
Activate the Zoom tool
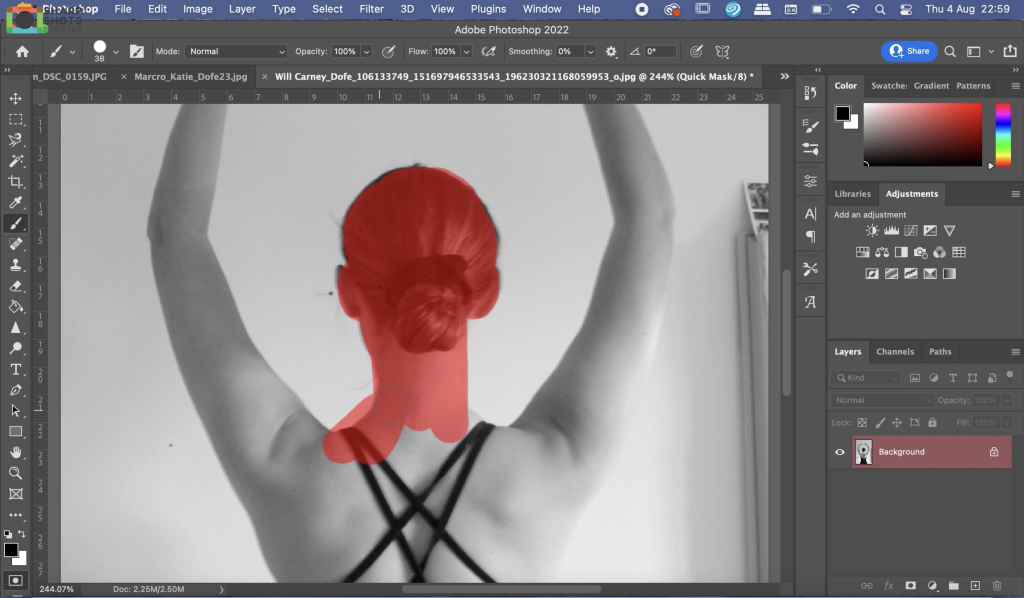click(x=16, y=473)
